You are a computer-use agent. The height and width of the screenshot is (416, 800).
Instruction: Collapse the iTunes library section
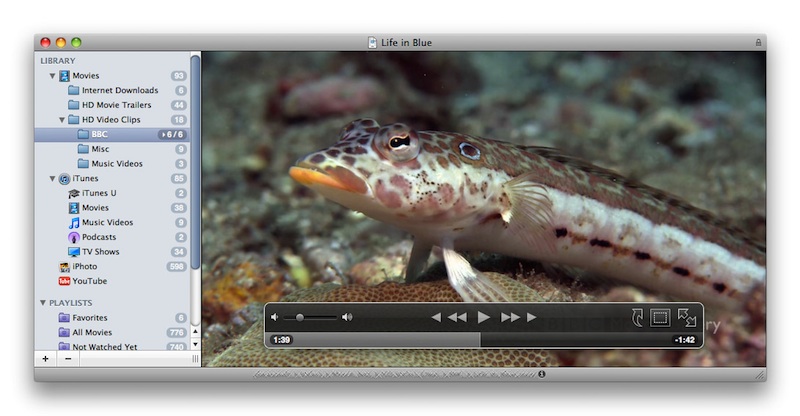coord(52,179)
